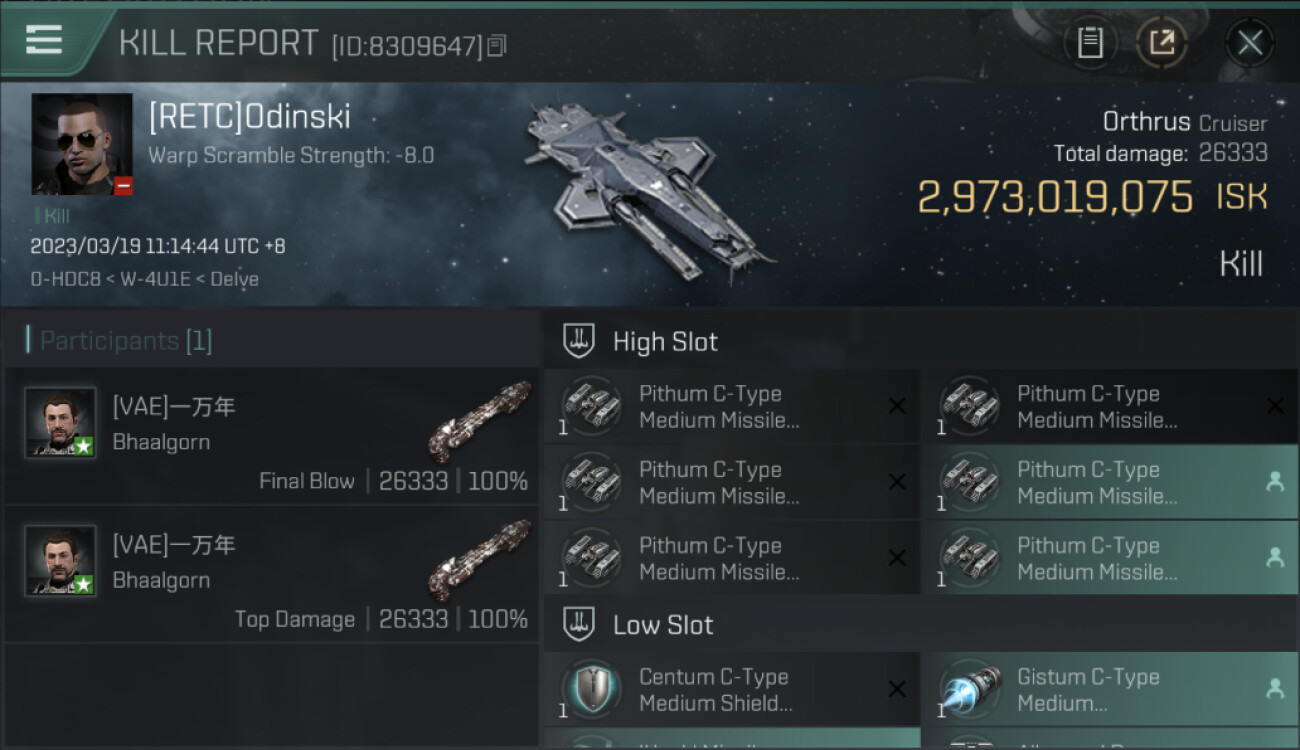The image size is (1300, 750).
Task: Inspect the Top Damage participant's Bhaalgorn ship icon
Action: click(x=480, y=558)
